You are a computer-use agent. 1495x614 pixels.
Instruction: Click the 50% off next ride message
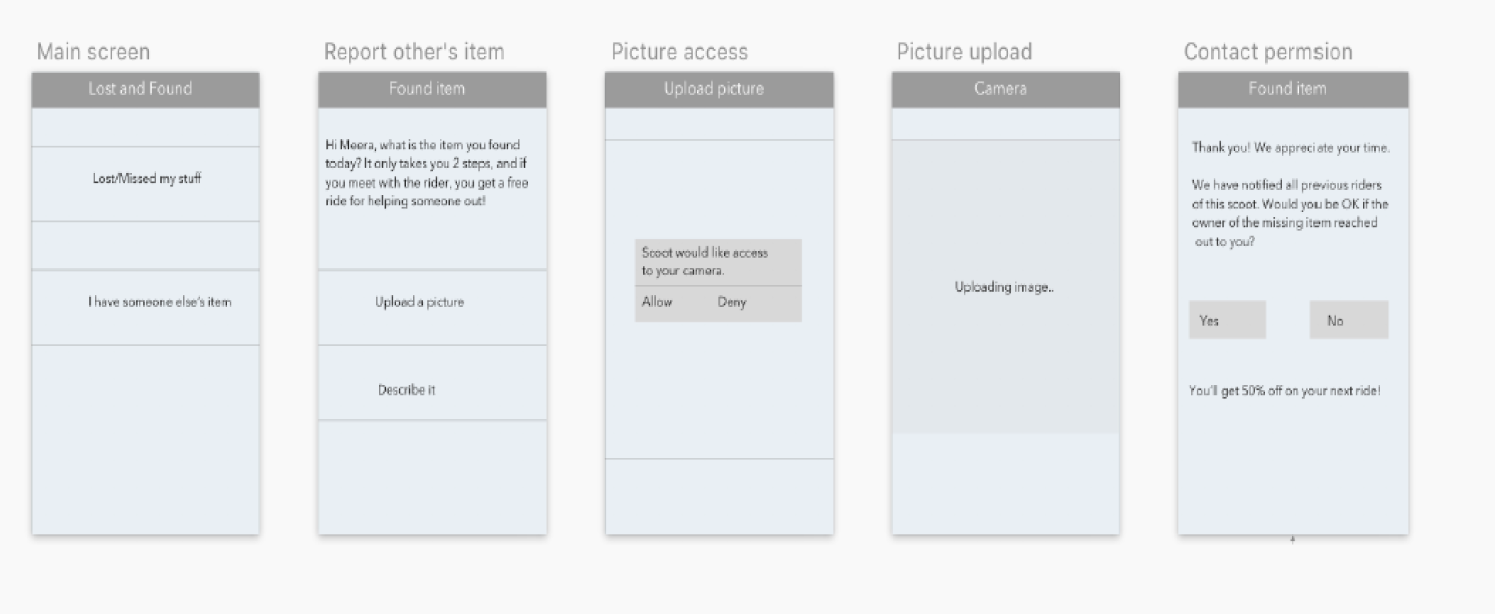coord(1284,391)
